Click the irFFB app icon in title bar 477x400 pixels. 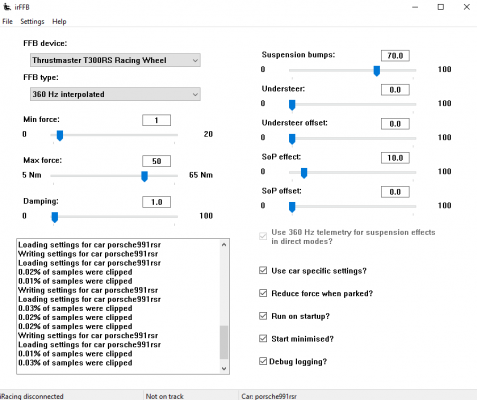[x=7, y=6]
